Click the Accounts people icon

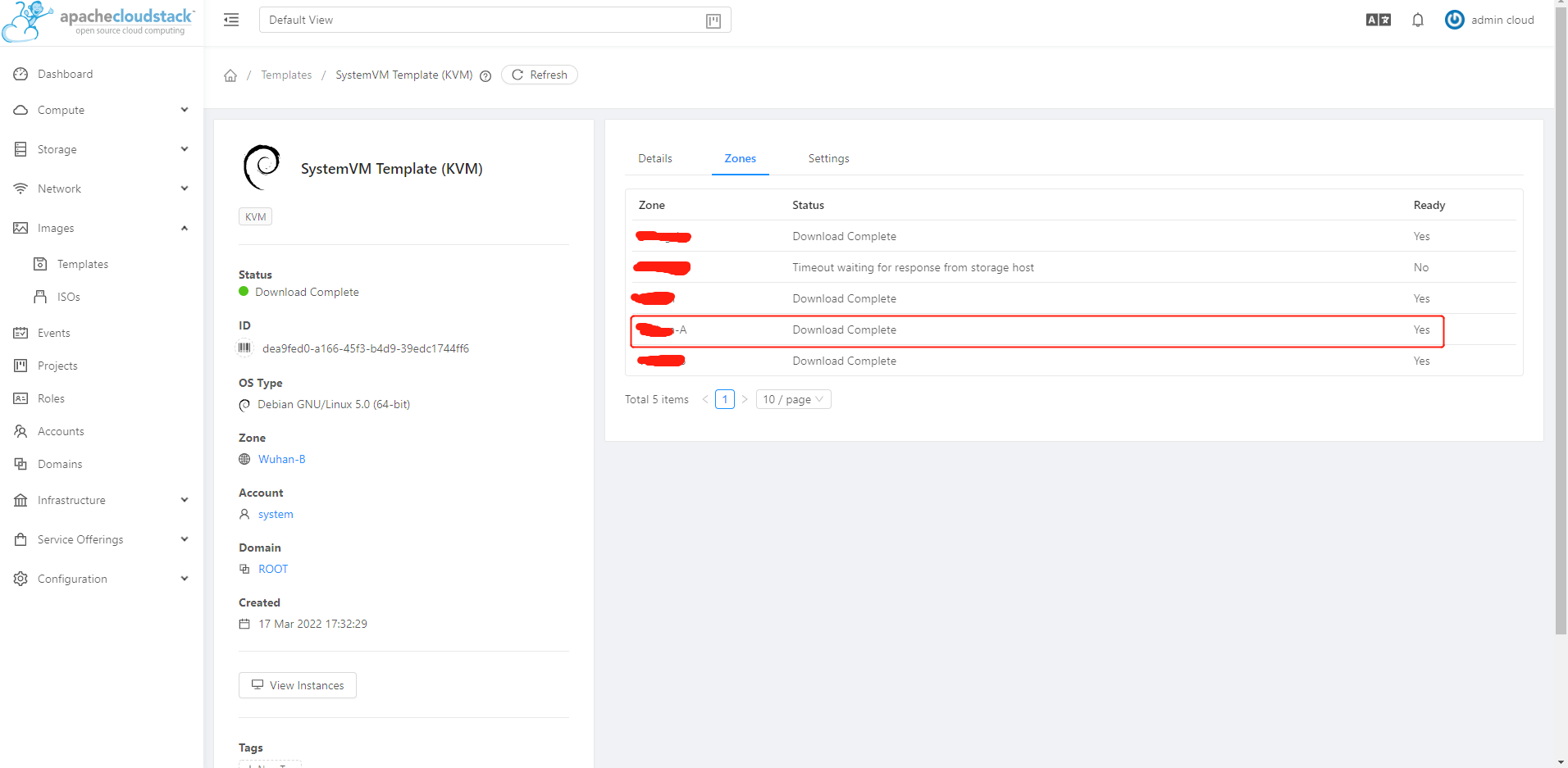(21, 431)
